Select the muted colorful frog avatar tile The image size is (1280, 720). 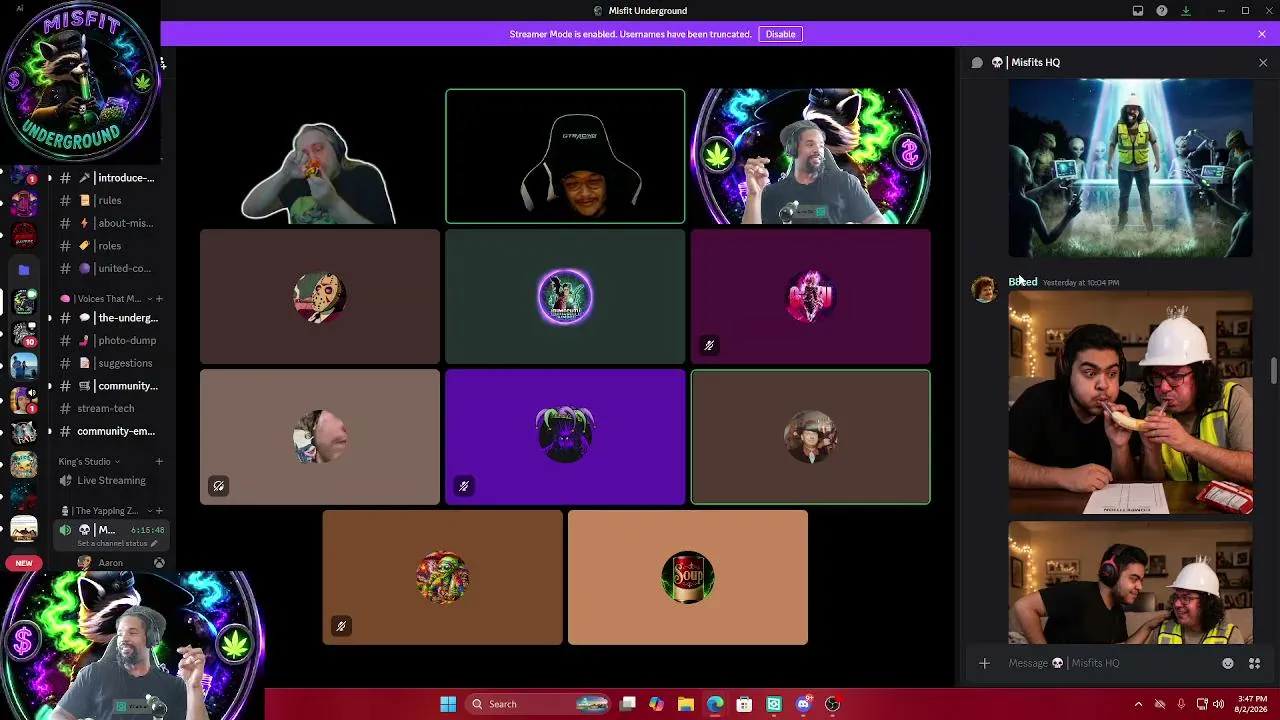442,577
